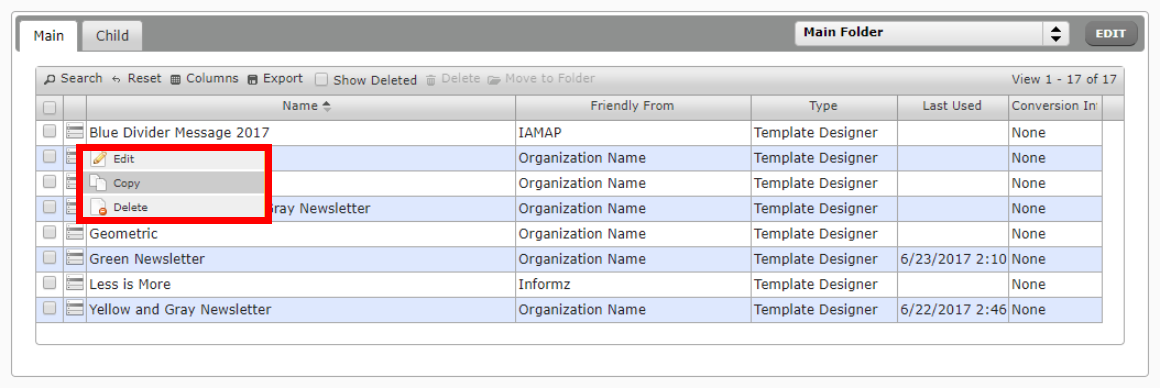
Task: Tick the select-all checkbox in header row
Action: point(50,107)
